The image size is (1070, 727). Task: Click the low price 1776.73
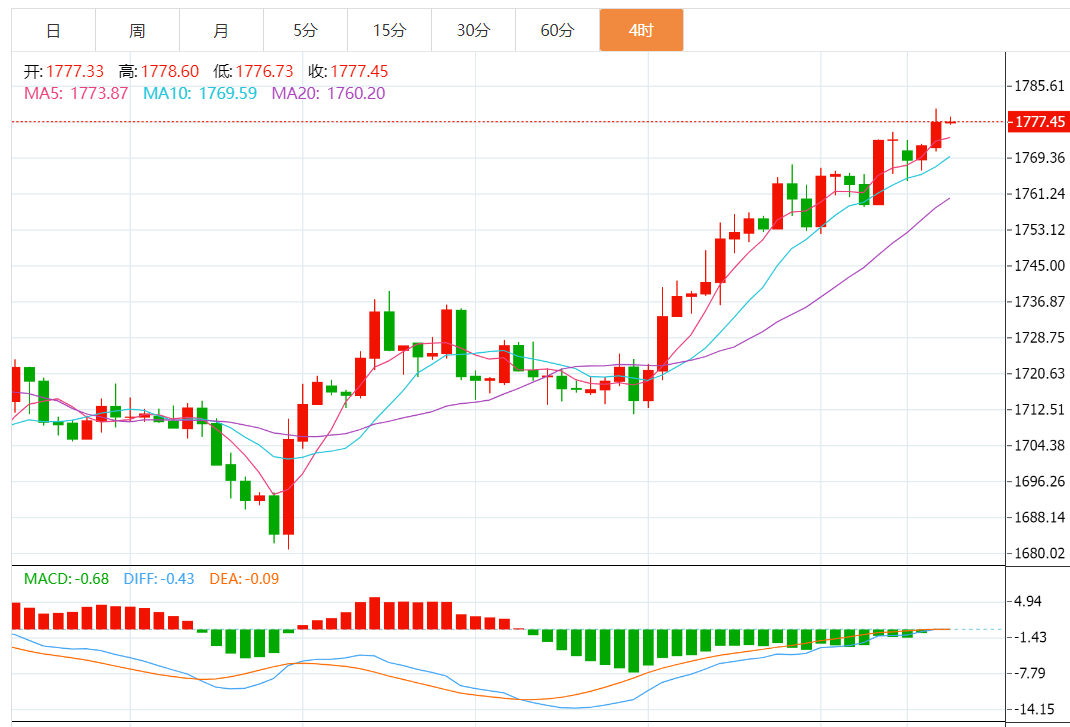pos(264,71)
